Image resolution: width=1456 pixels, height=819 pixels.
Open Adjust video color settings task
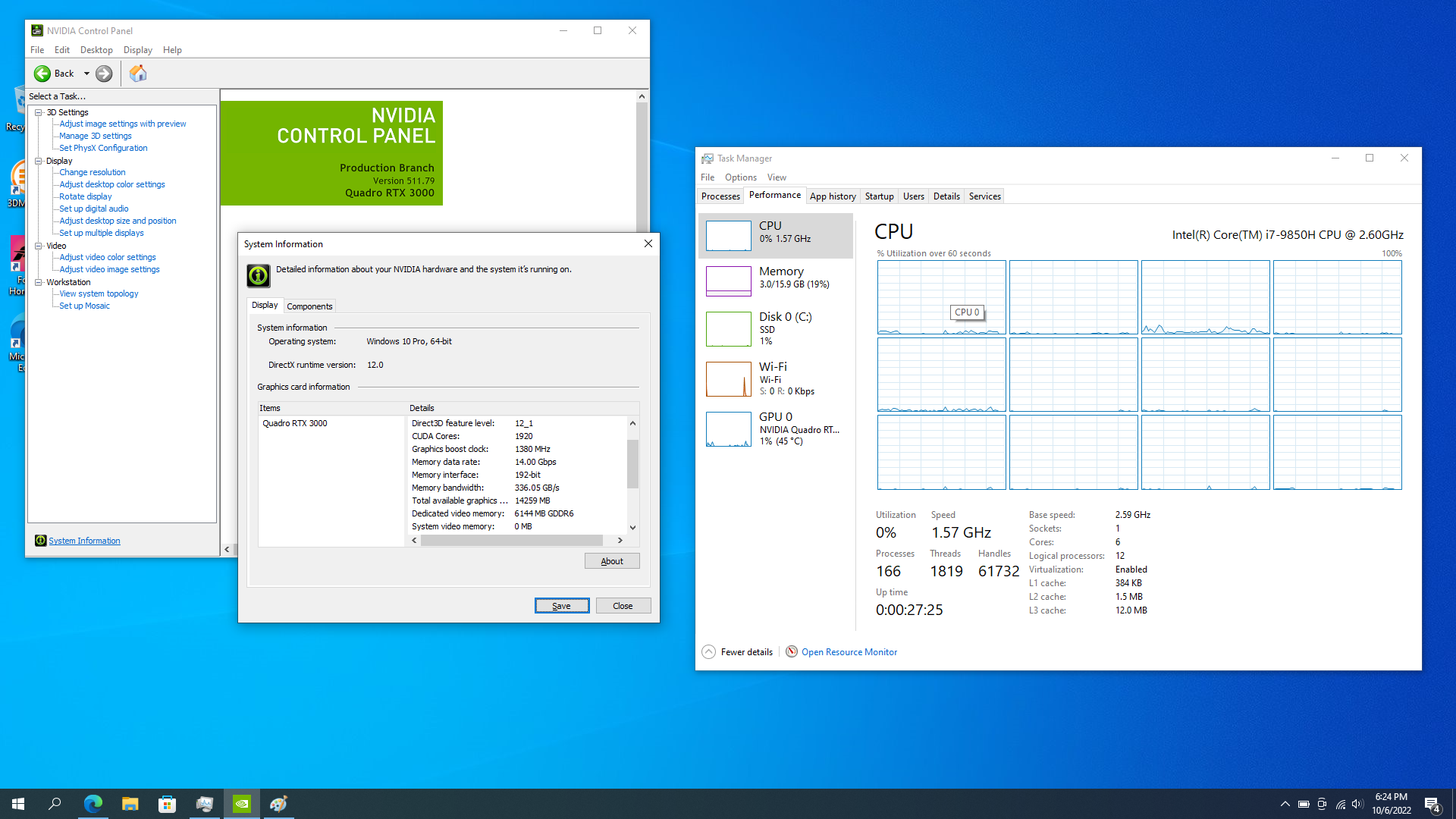[108, 258]
